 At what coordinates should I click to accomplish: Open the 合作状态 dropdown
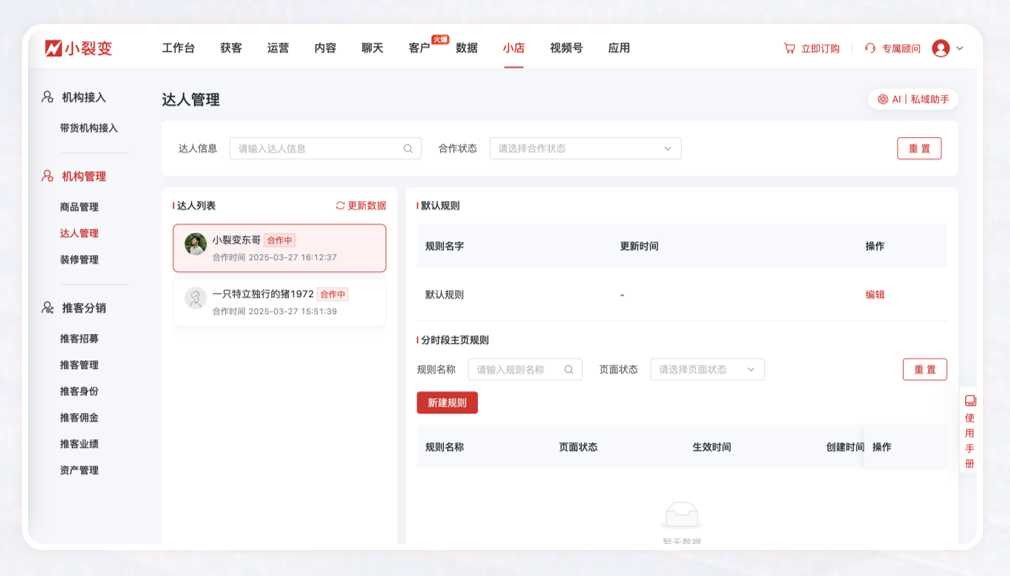point(585,147)
